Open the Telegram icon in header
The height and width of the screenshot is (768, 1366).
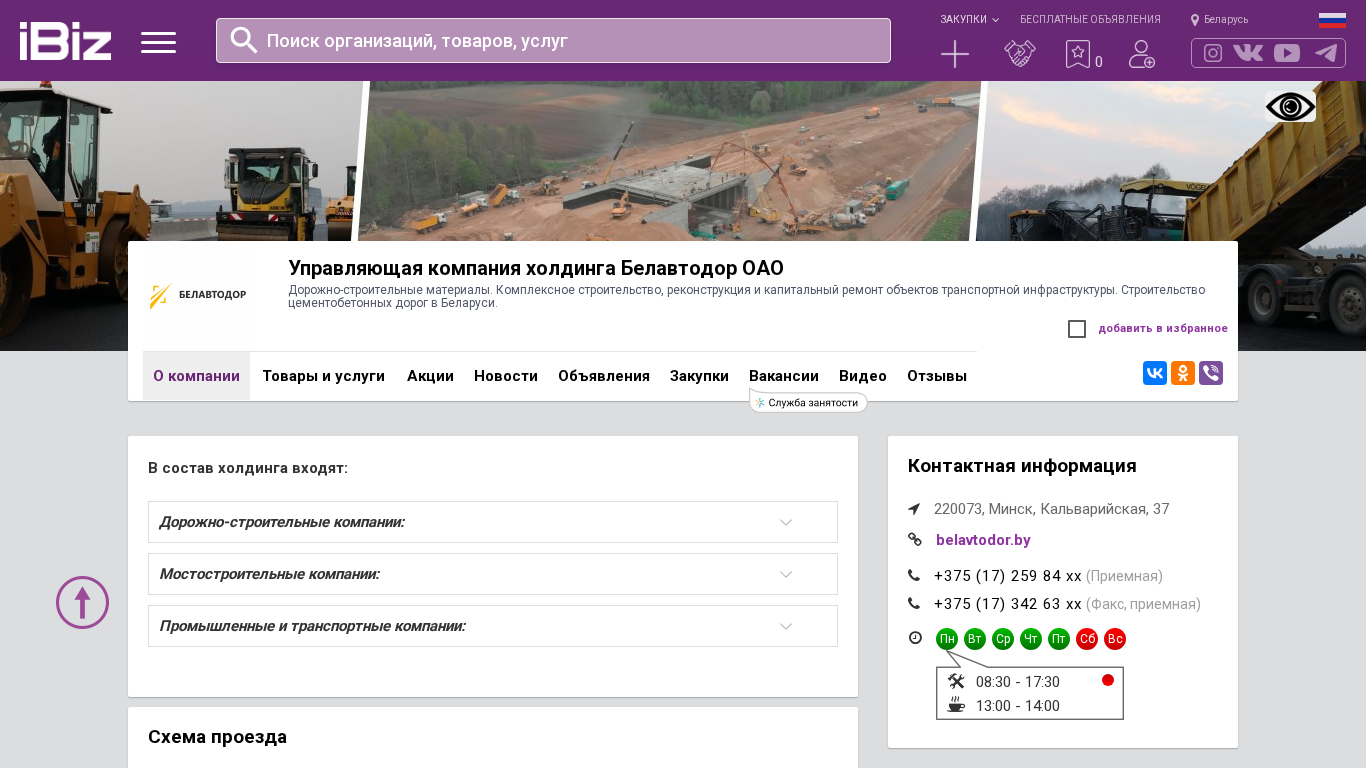point(1326,53)
